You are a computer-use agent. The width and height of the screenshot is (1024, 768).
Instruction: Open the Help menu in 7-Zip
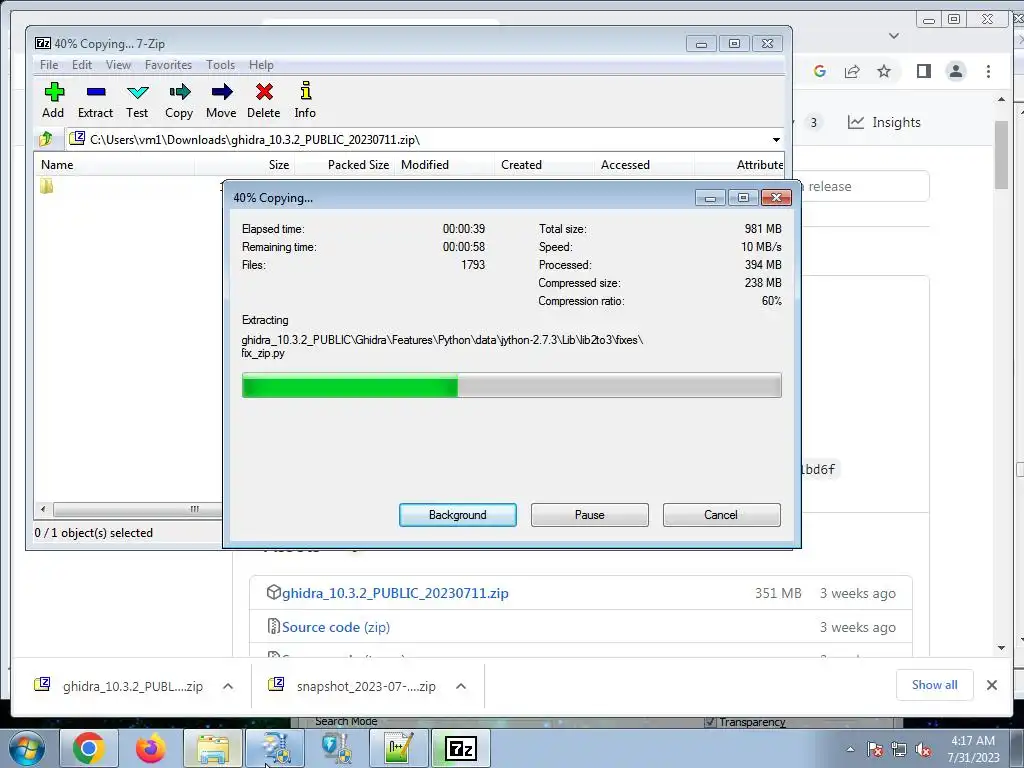[261, 65]
